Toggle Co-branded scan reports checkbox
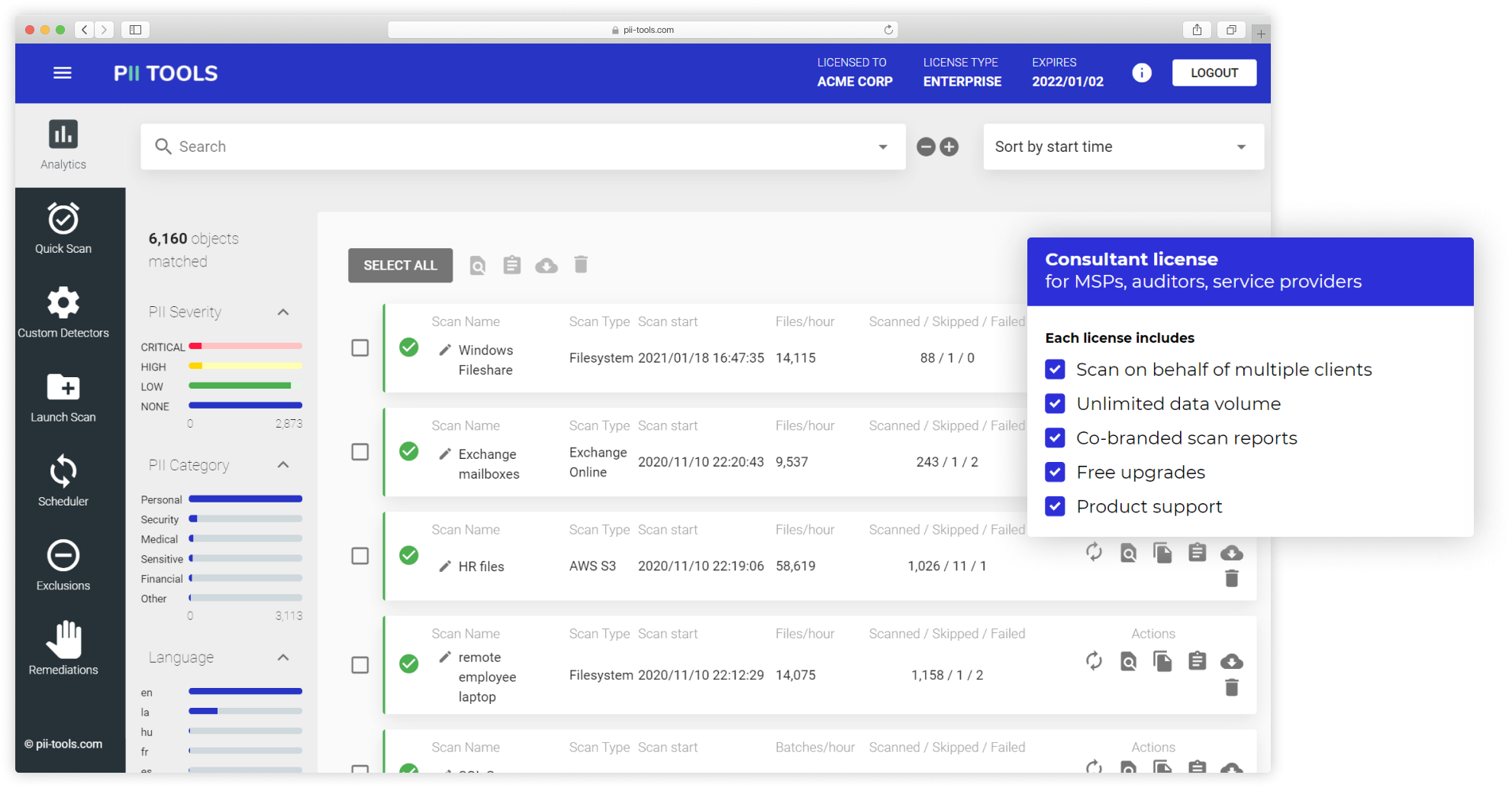This screenshot has height=788, width=1512. pos(1055,438)
